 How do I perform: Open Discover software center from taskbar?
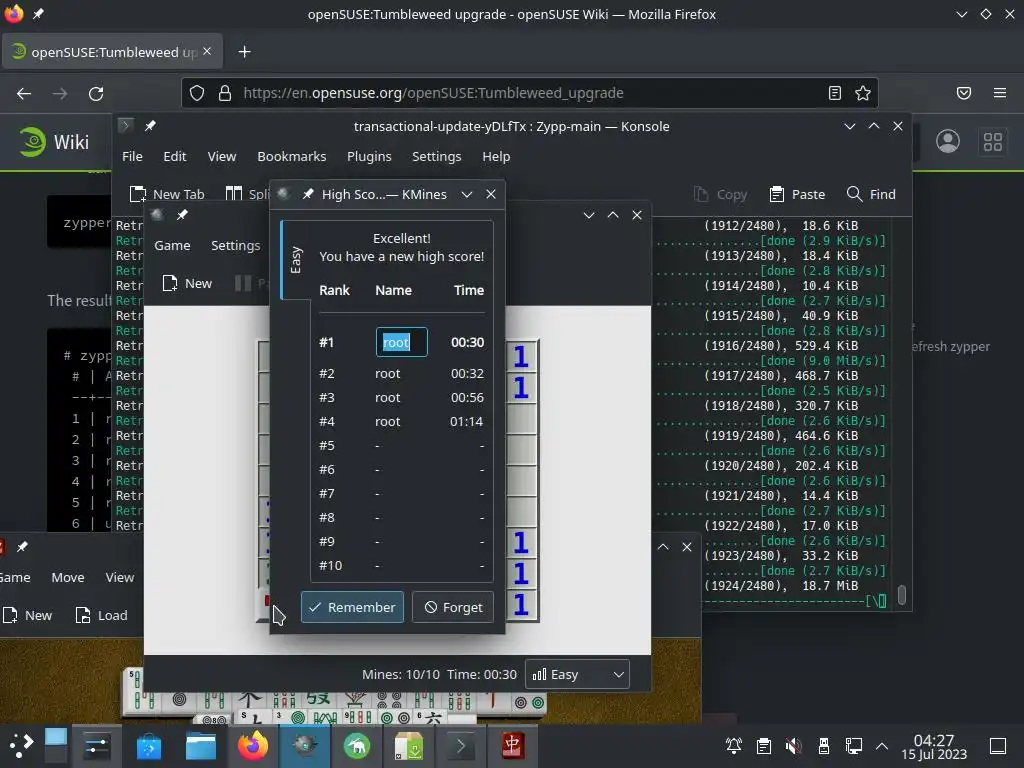149,746
